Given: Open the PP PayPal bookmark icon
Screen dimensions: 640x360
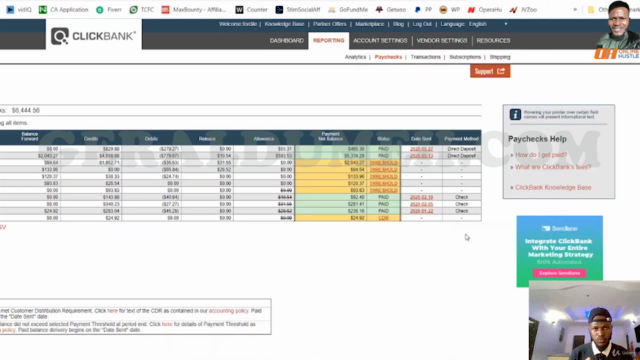Looking at the screenshot, I should 417,9.
